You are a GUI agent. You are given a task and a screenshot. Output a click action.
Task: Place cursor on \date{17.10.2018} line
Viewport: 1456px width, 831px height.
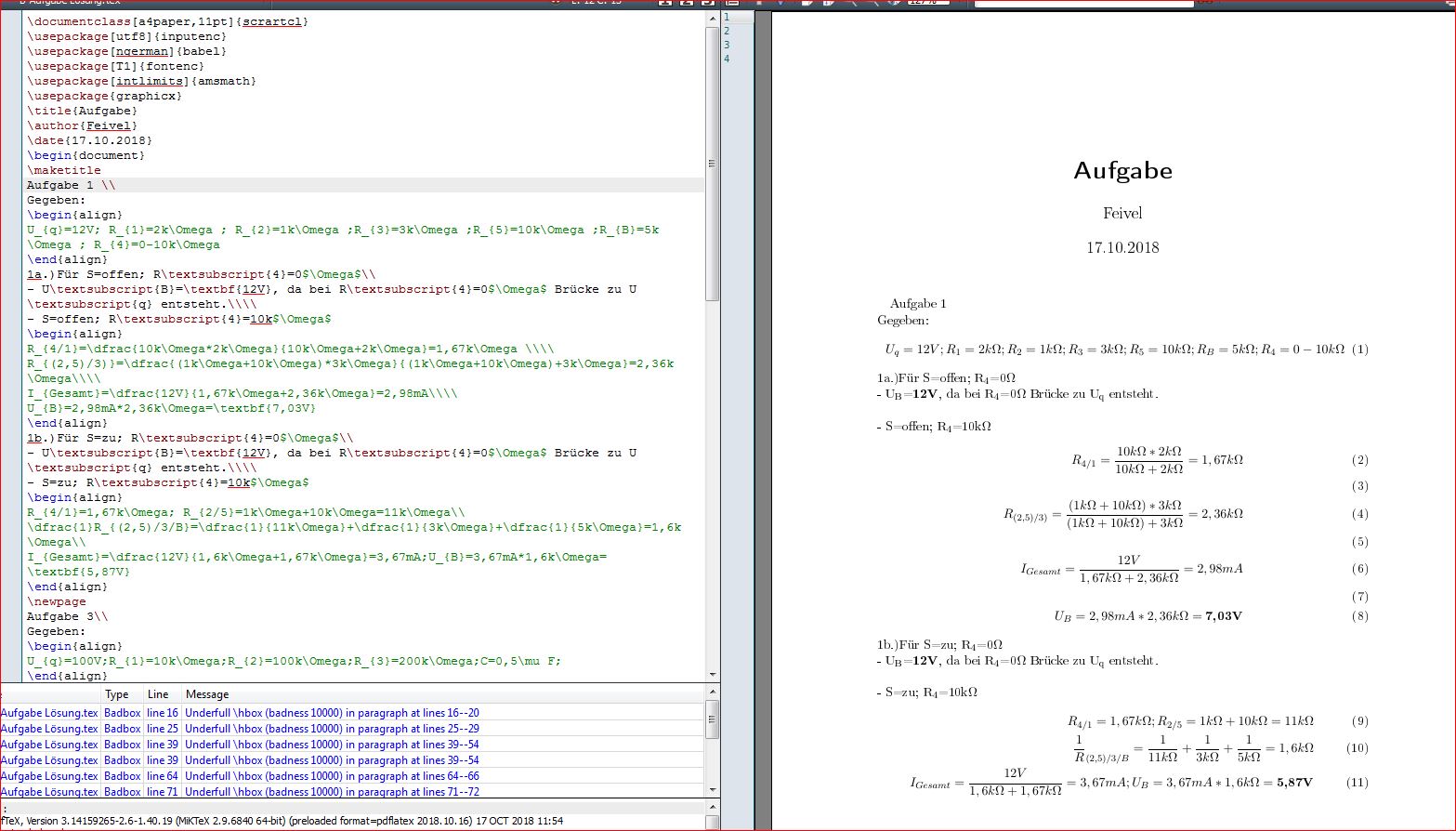pos(89,140)
